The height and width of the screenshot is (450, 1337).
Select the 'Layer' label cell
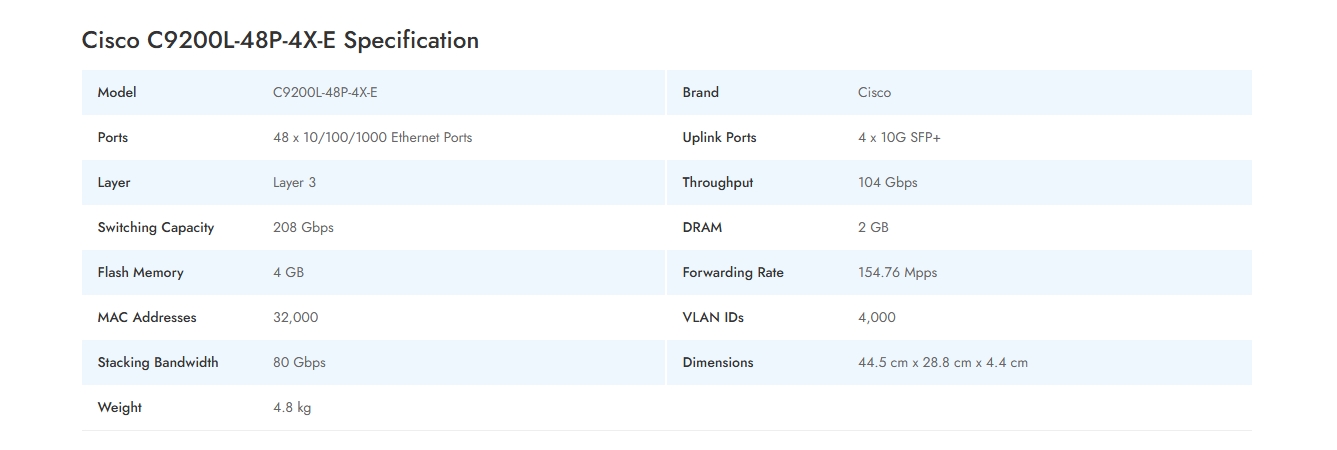tap(114, 182)
